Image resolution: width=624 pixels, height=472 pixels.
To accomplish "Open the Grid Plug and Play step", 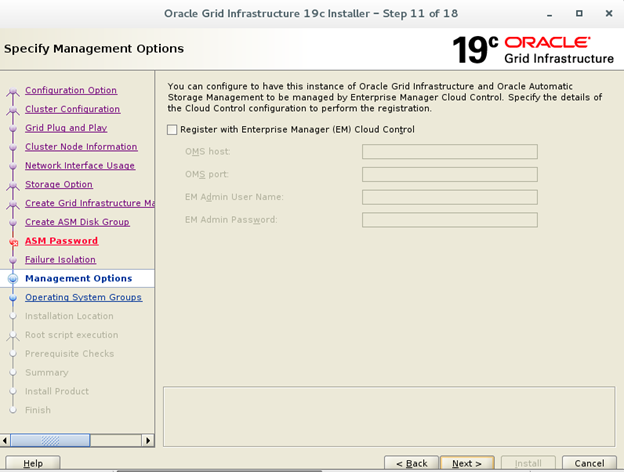I will tap(66, 128).
